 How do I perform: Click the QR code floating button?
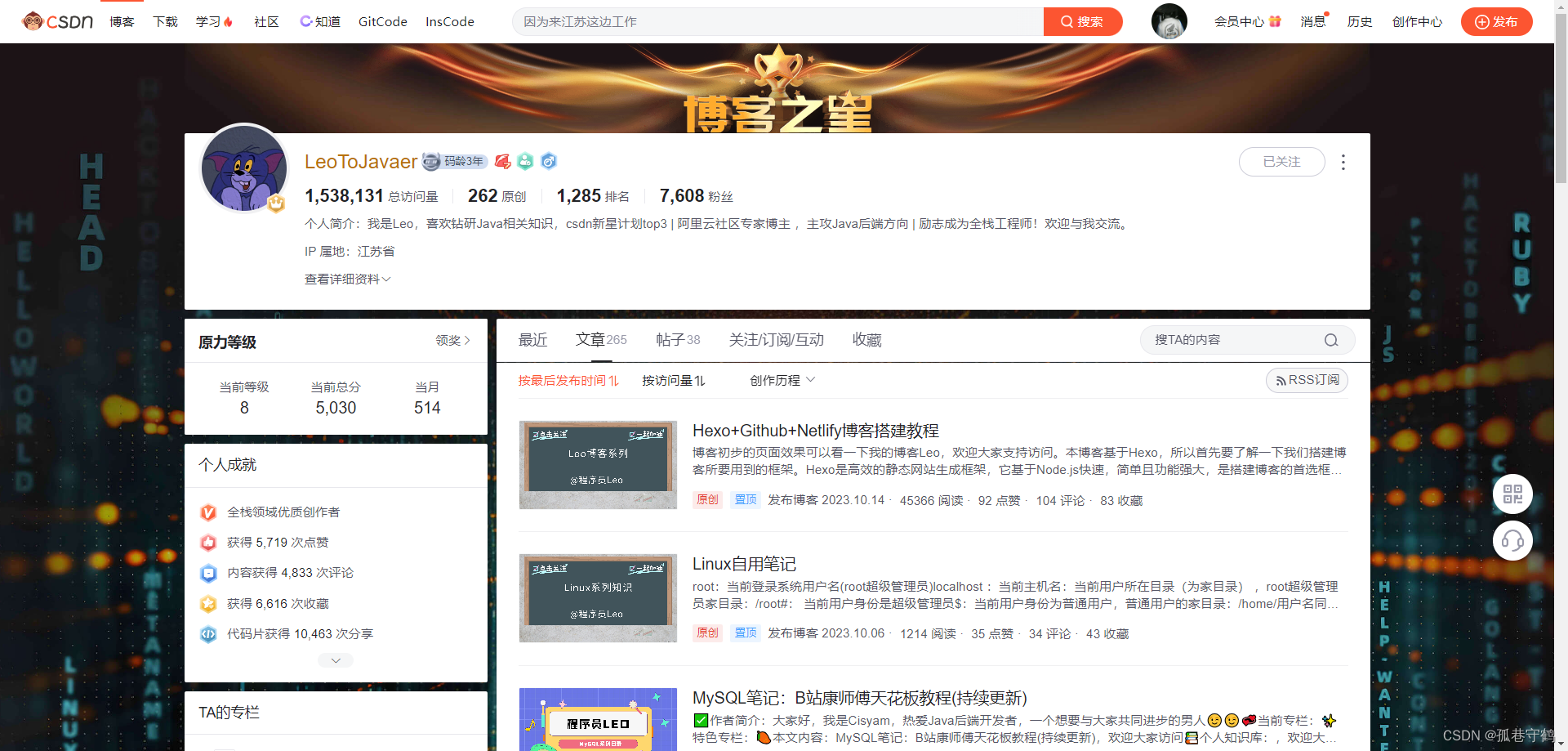click(1512, 494)
